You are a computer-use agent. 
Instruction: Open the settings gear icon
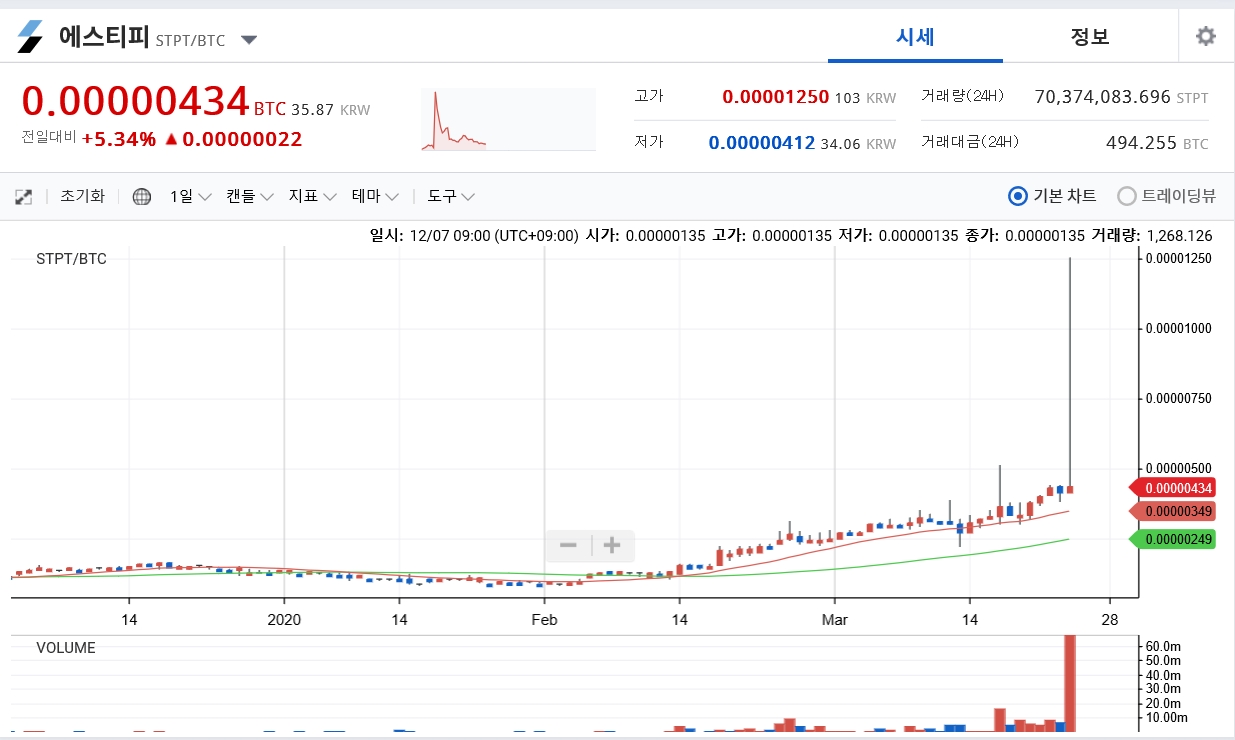tap(1206, 37)
